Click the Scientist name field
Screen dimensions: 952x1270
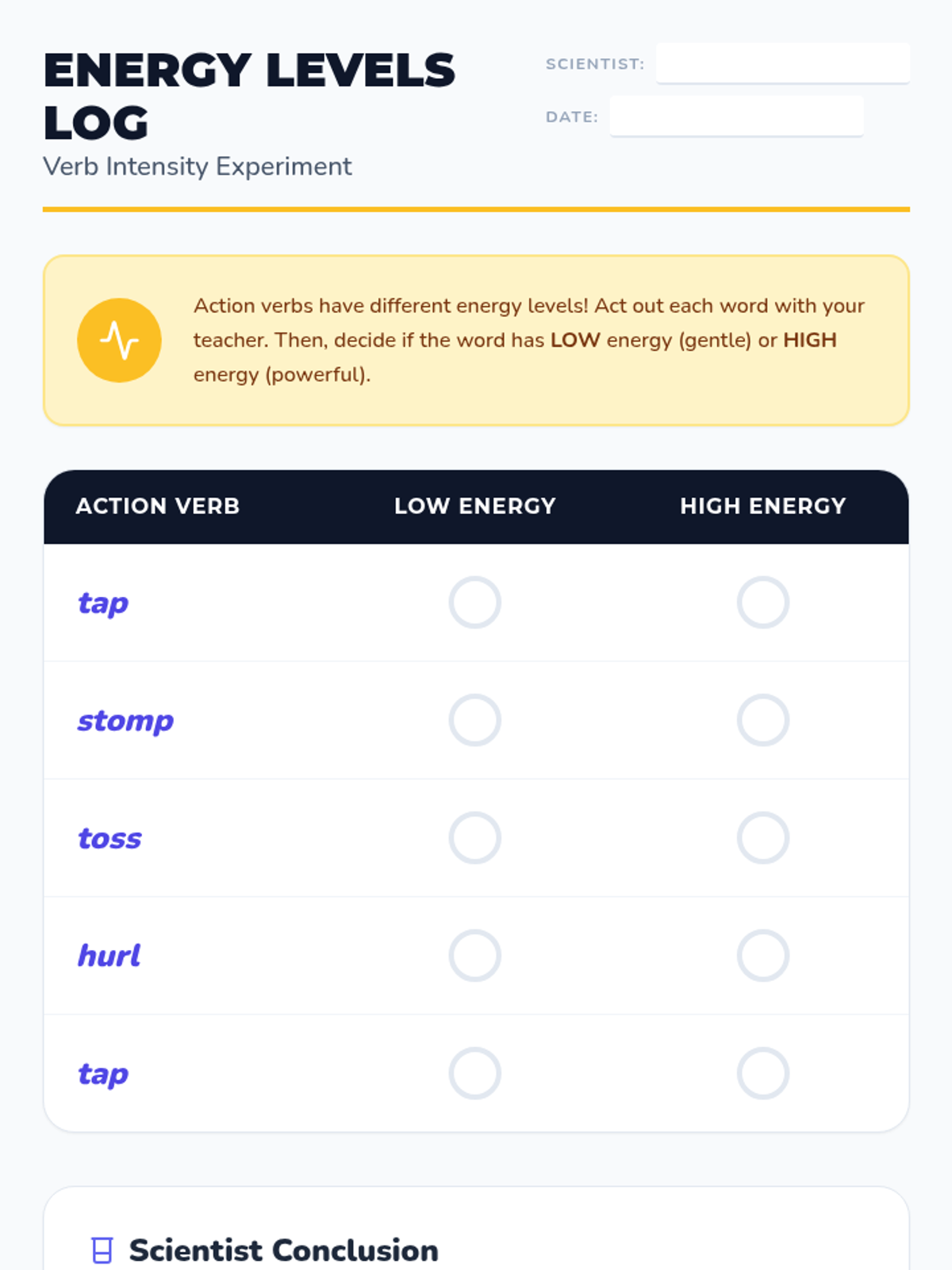point(782,63)
